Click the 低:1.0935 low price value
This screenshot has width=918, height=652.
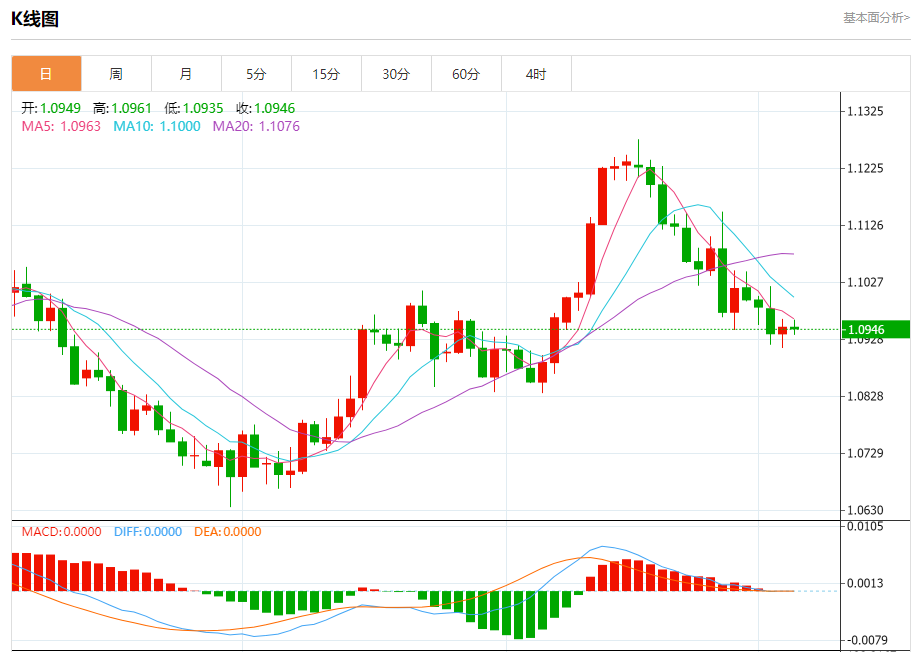click(x=194, y=108)
